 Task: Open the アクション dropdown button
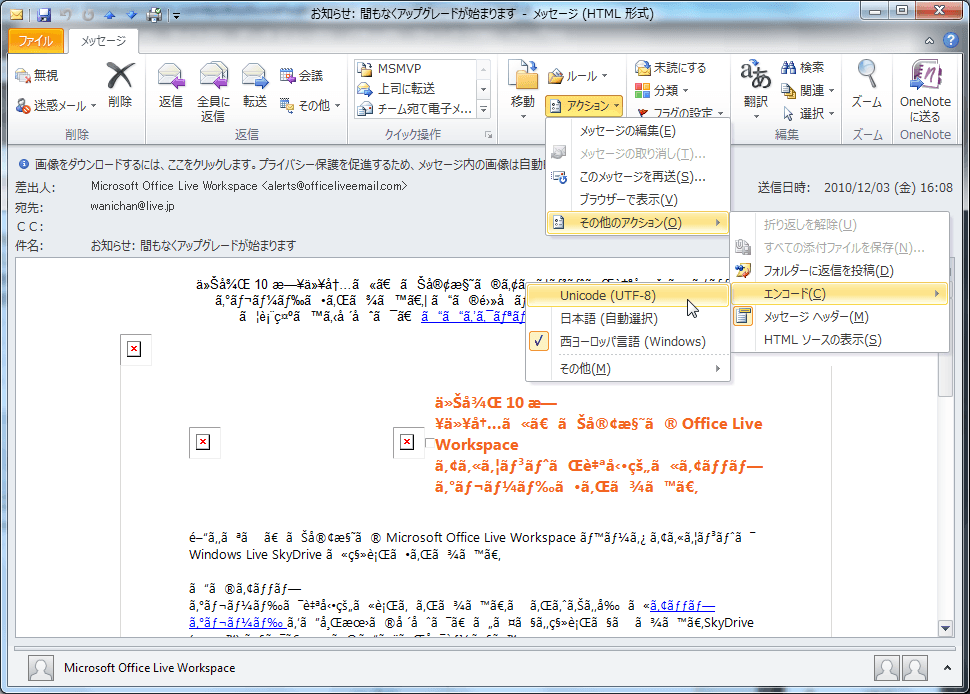[x=584, y=106]
